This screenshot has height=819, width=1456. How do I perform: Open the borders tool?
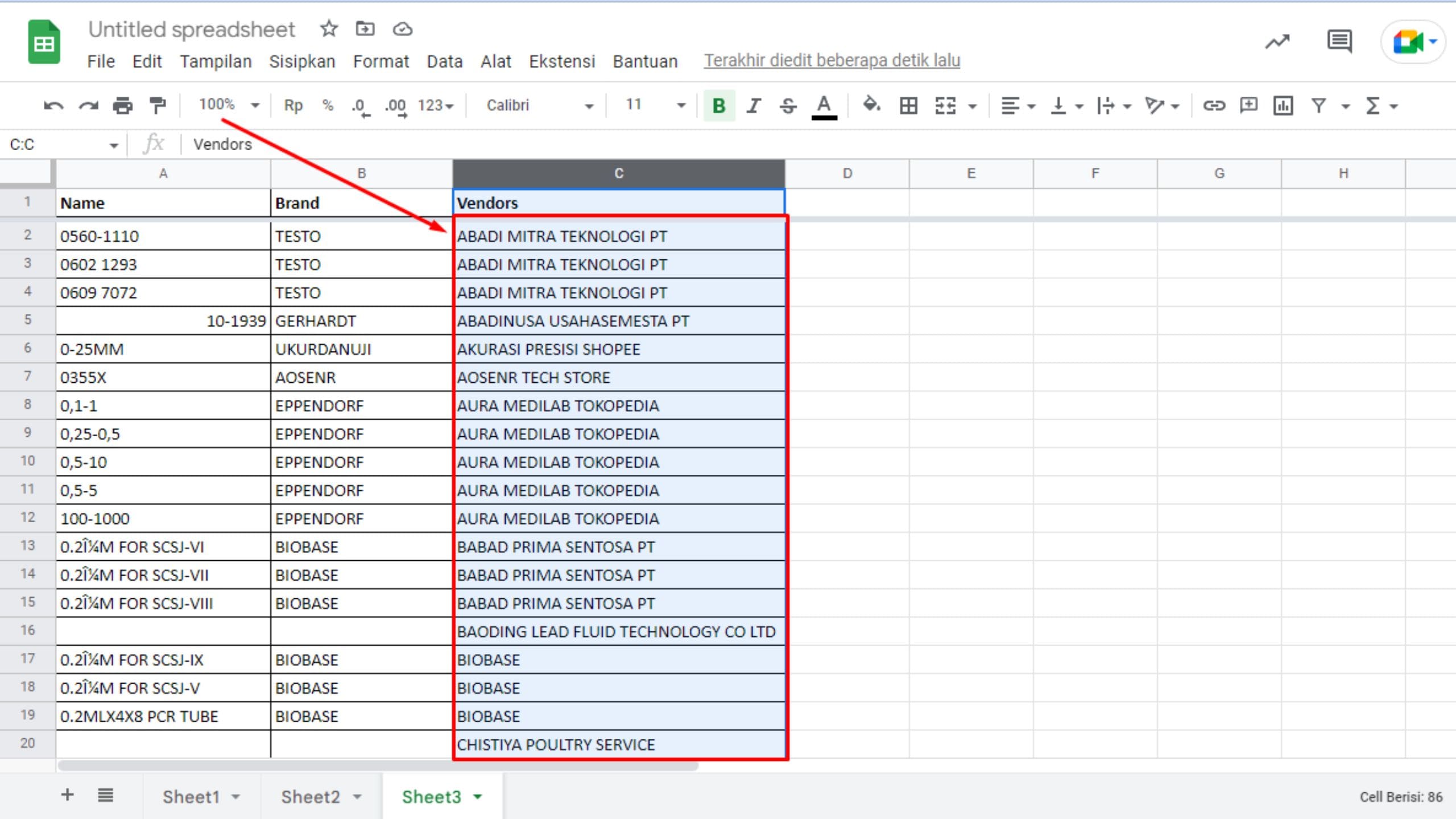pyautogui.click(x=908, y=106)
